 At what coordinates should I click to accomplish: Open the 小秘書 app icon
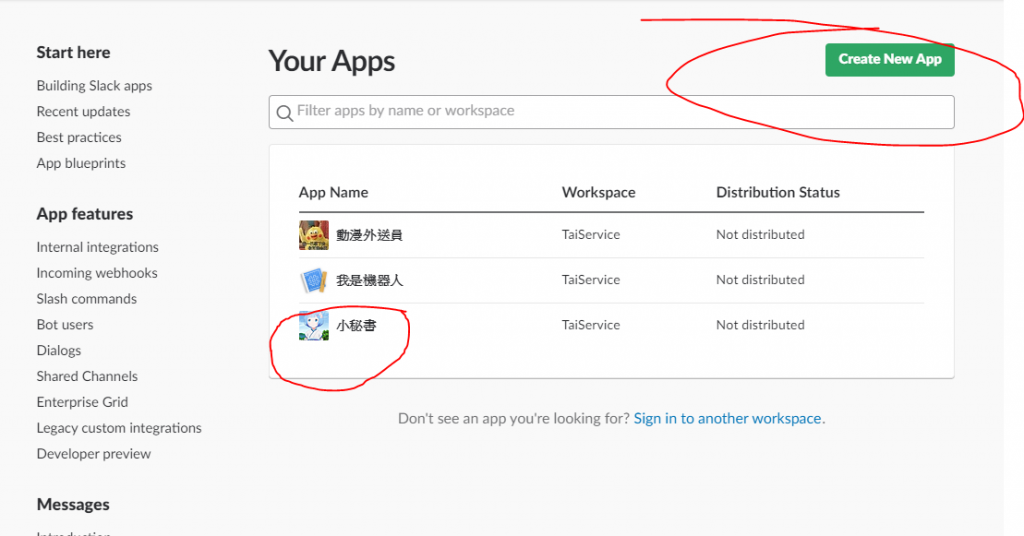(x=313, y=326)
